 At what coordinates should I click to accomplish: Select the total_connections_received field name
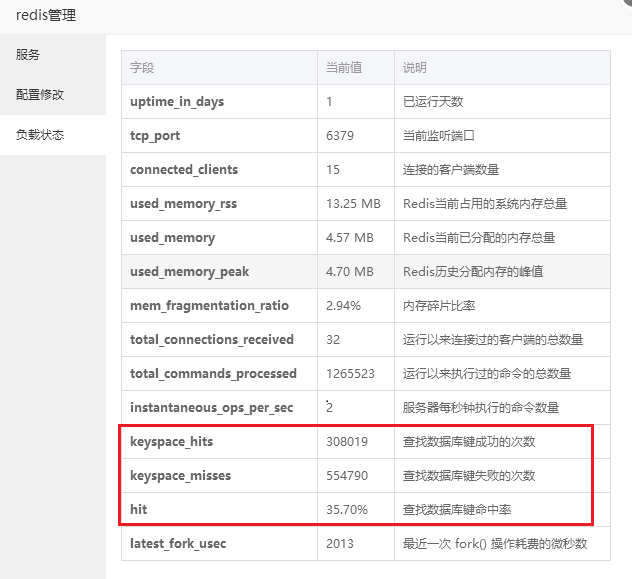tap(212, 340)
